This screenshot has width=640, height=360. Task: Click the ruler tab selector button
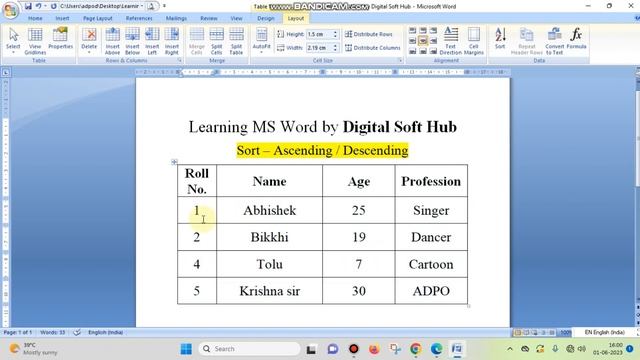click(x=6, y=73)
